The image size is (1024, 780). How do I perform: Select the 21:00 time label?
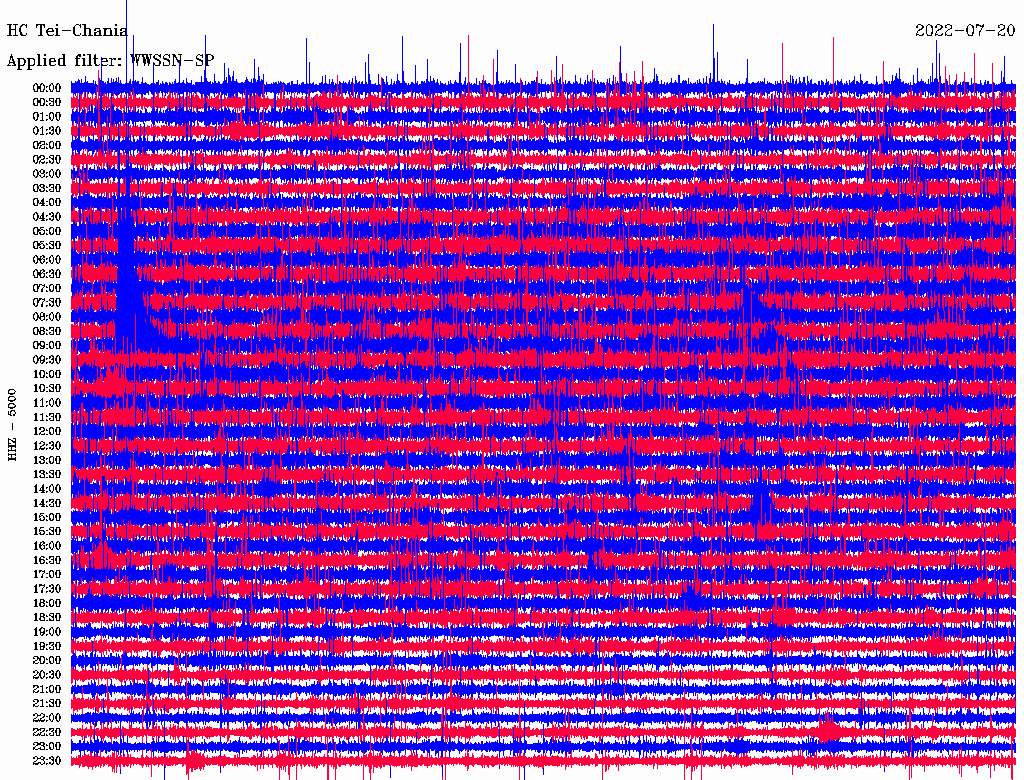click(46, 689)
